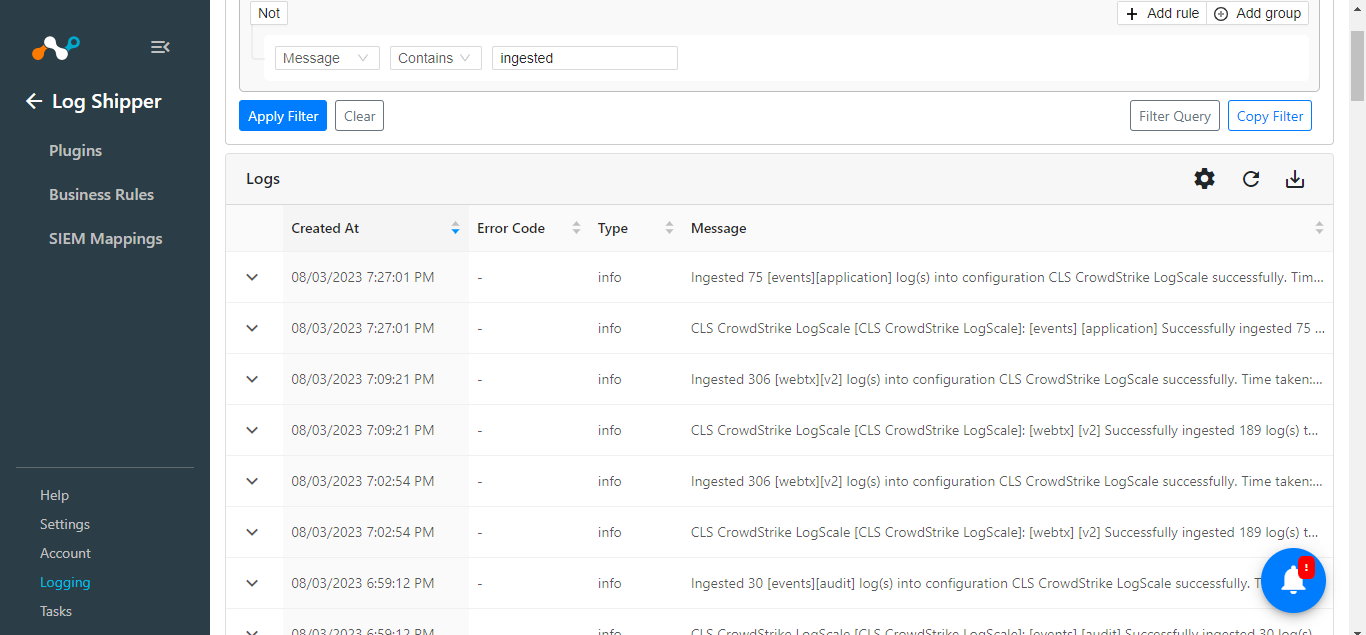The image size is (1366, 635).
Task: Click the Apply Filter button
Action: click(x=283, y=116)
